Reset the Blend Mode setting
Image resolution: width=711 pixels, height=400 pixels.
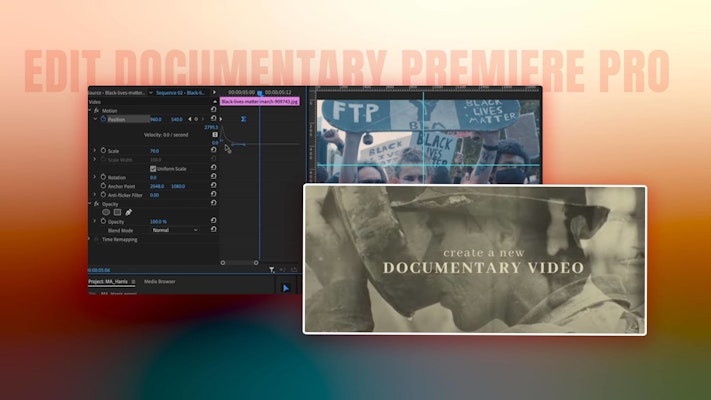click(x=213, y=229)
